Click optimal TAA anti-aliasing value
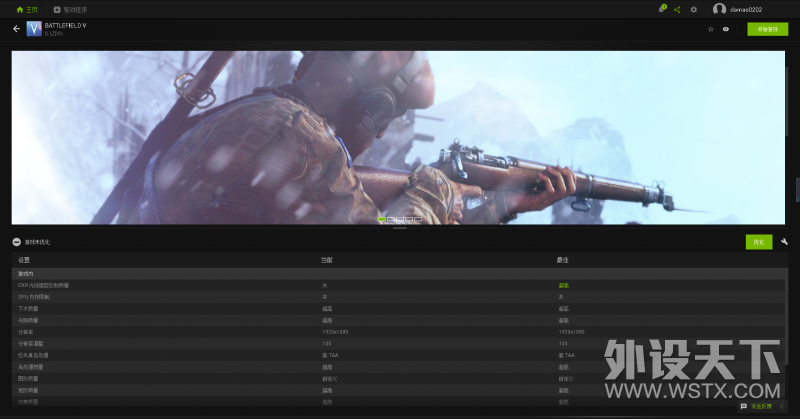 point(566,356)
